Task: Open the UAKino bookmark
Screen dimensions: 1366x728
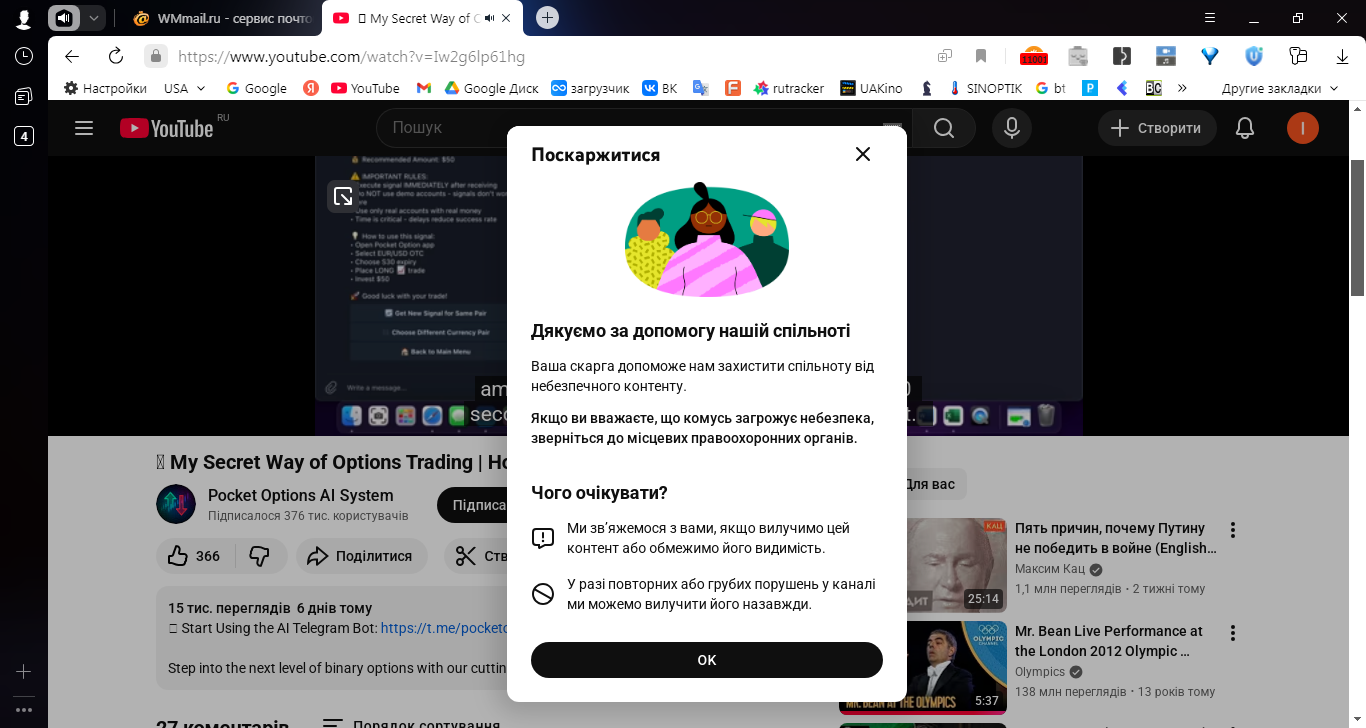Action: (x=871, y=88)
